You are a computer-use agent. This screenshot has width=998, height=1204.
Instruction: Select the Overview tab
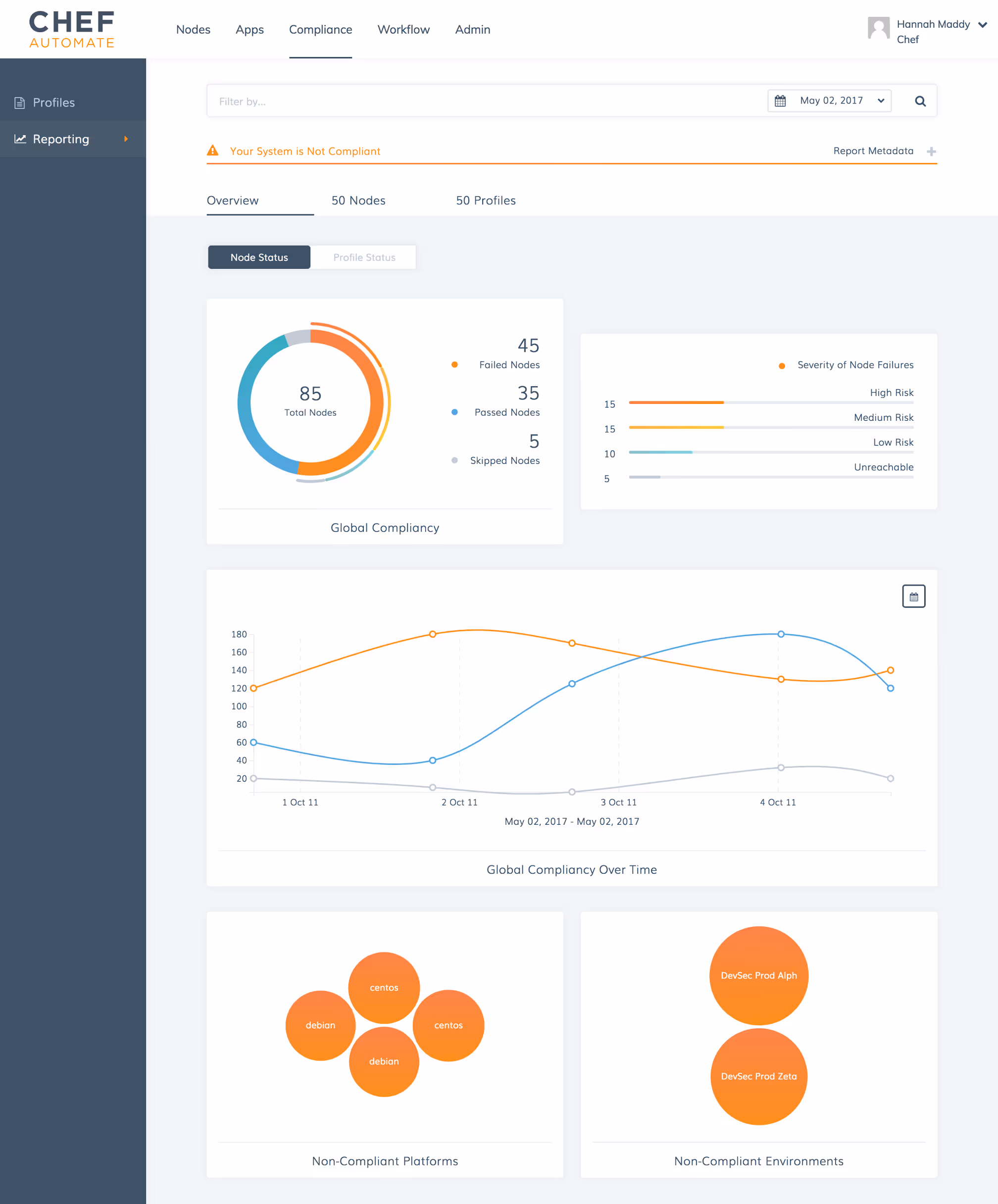point(233,200)
